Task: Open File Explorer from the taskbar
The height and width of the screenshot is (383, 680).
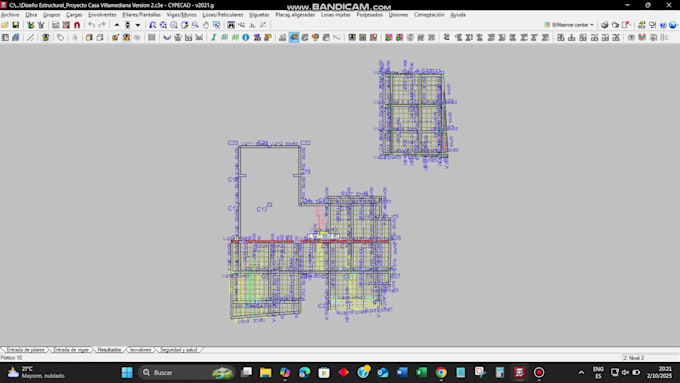Action: click(x=265, y=373)
